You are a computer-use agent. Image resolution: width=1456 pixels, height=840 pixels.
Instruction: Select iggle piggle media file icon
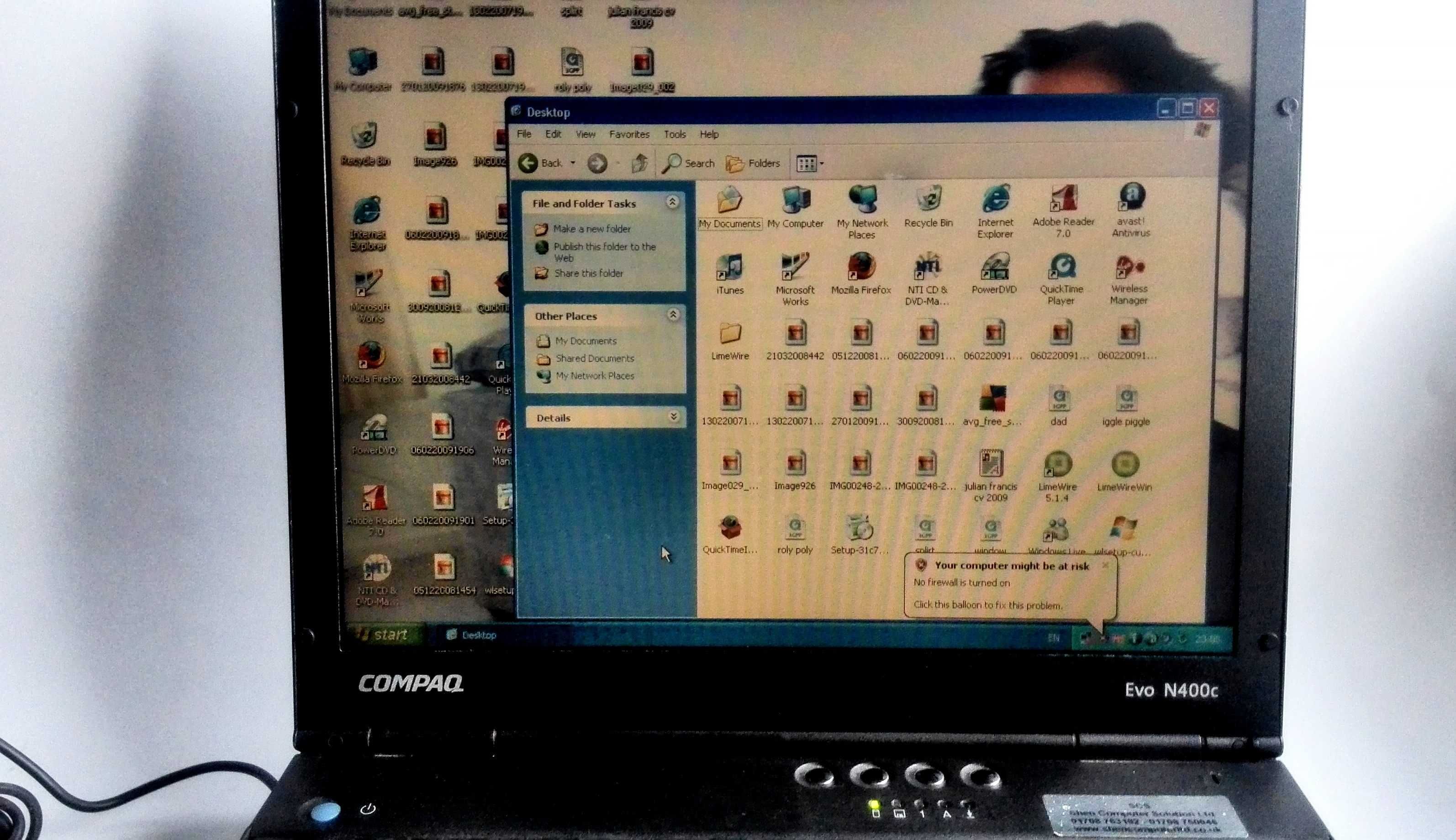(x=1125, y=406)
